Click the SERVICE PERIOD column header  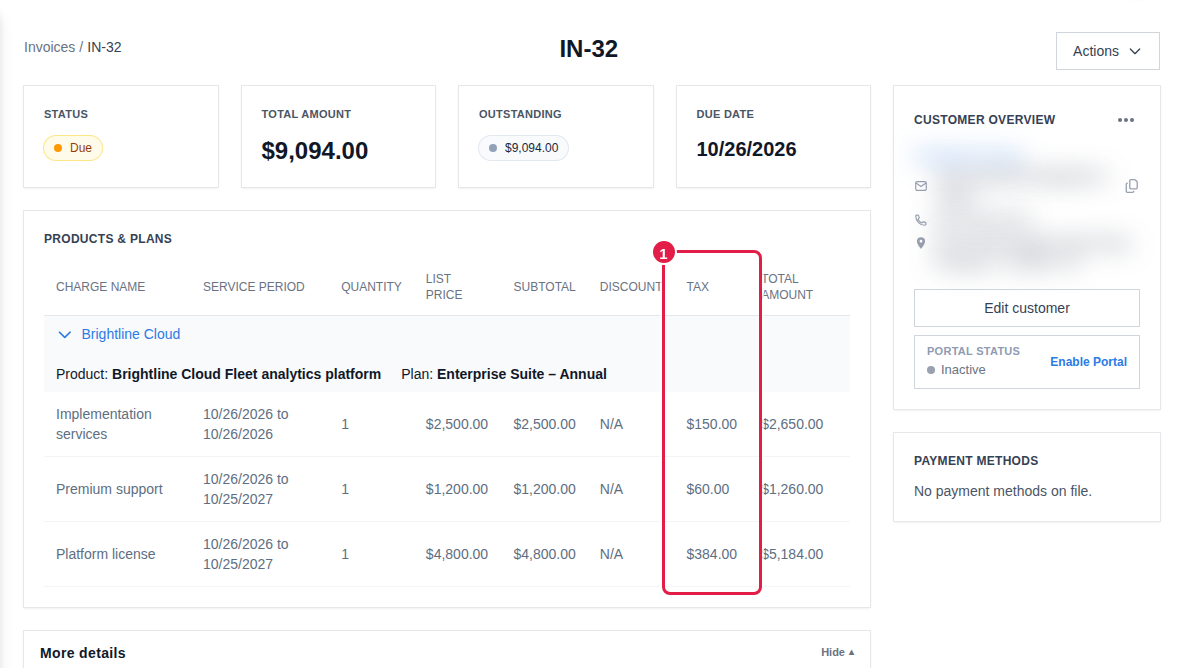click(254, 287)
